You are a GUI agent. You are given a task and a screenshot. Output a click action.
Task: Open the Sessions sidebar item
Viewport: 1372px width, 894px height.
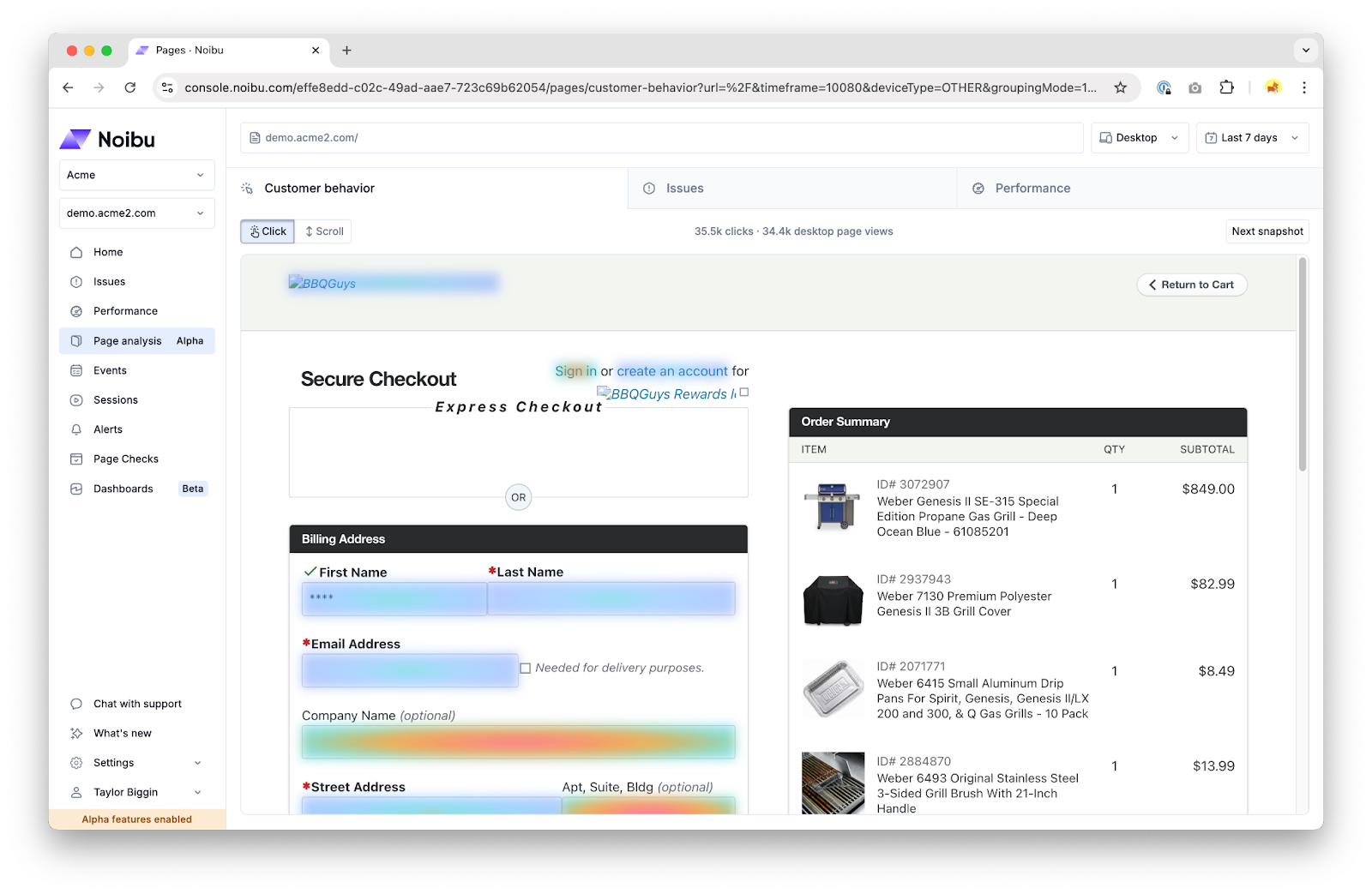136,400
